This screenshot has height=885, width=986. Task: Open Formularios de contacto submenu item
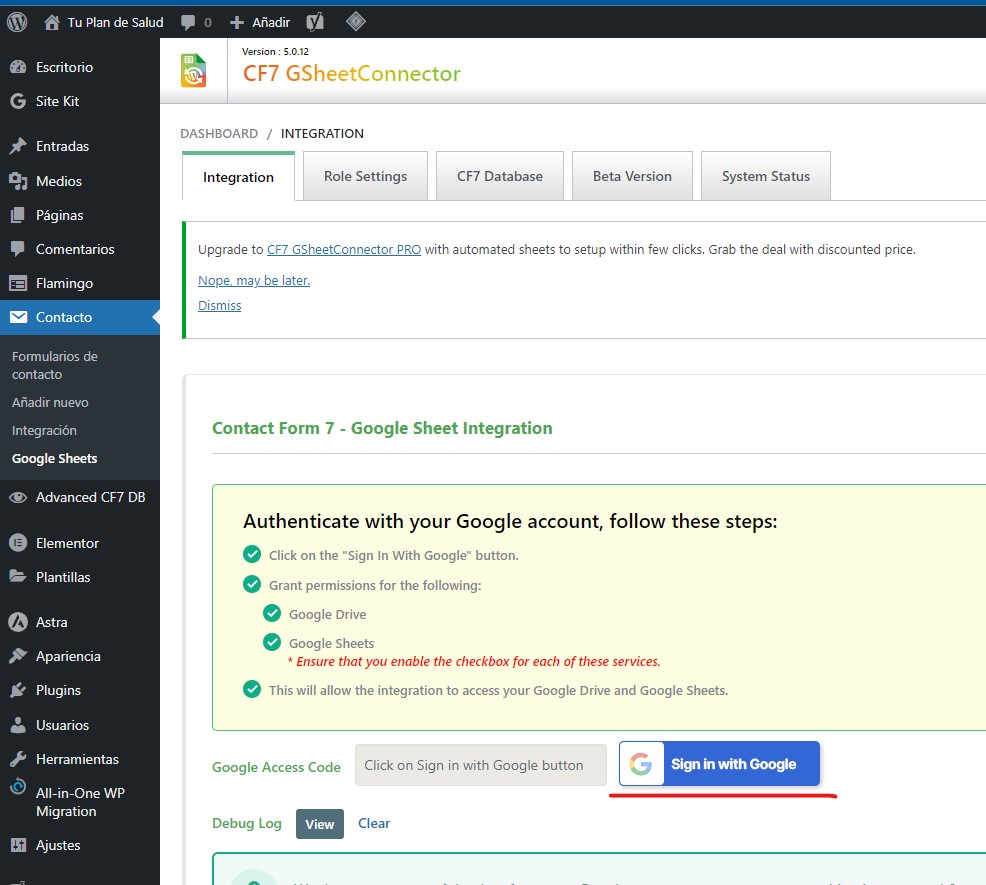tap(55, 365)
